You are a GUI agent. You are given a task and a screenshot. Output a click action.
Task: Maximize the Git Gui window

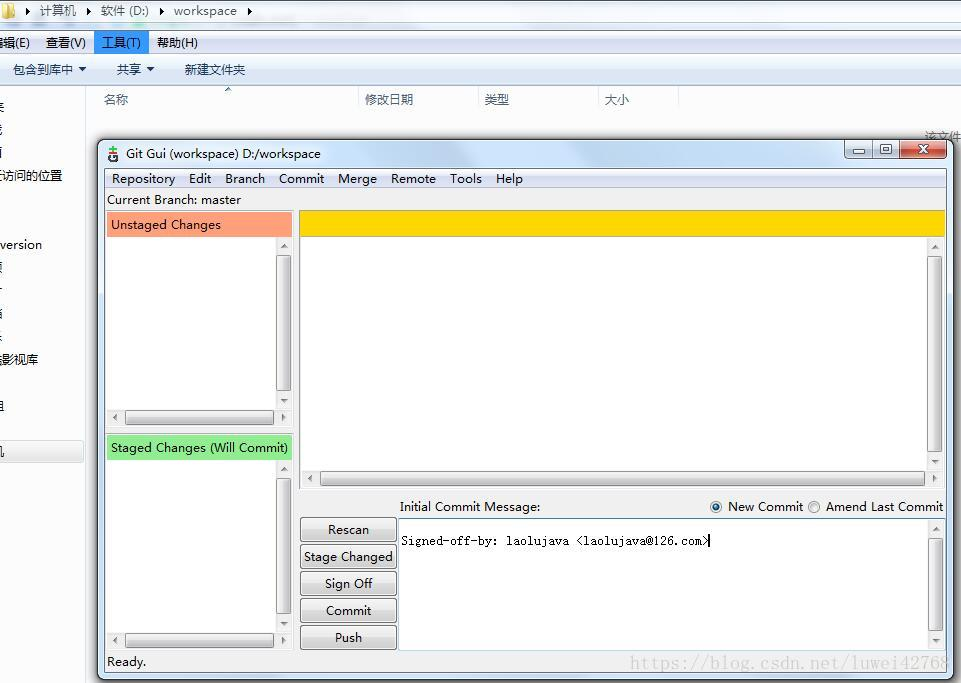pyautogui.click(x=886, y=150)
